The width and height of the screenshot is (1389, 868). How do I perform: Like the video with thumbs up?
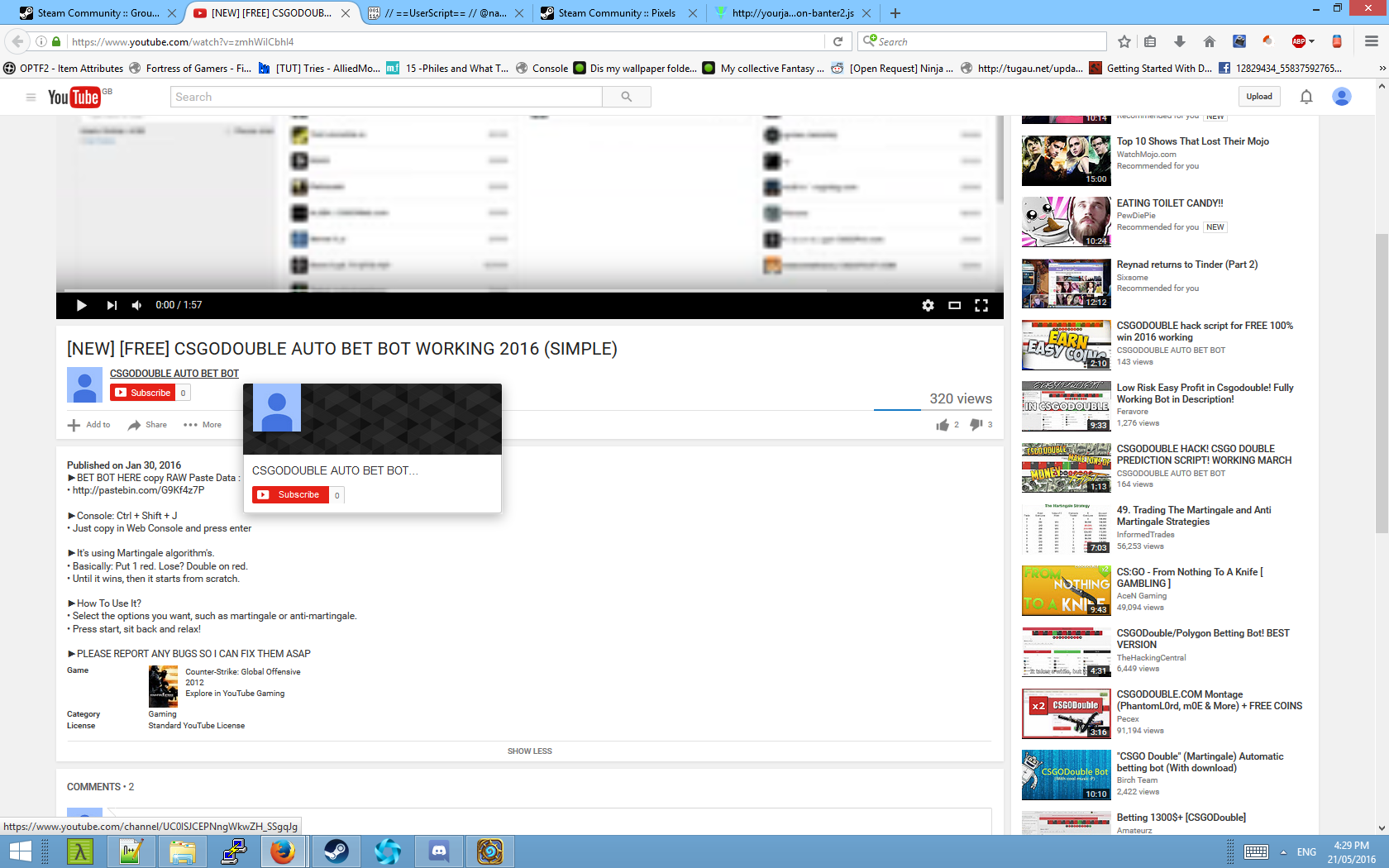[943, 425]
